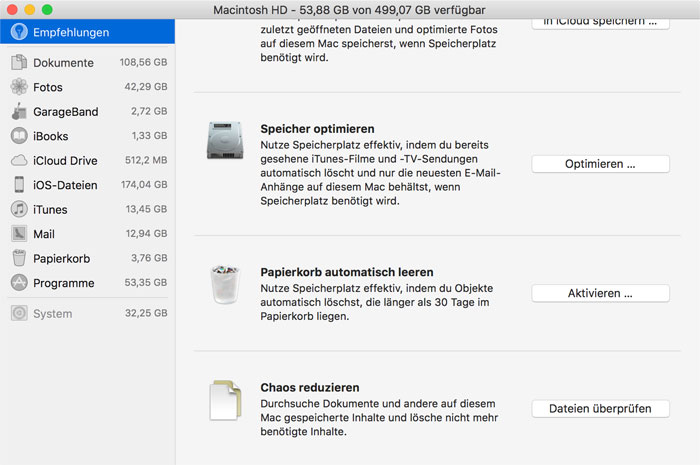Image resolution: width=700 pixels, height=465 pixels.
Task: Click the Speicher optimieren heading
Action: [317, 129]
